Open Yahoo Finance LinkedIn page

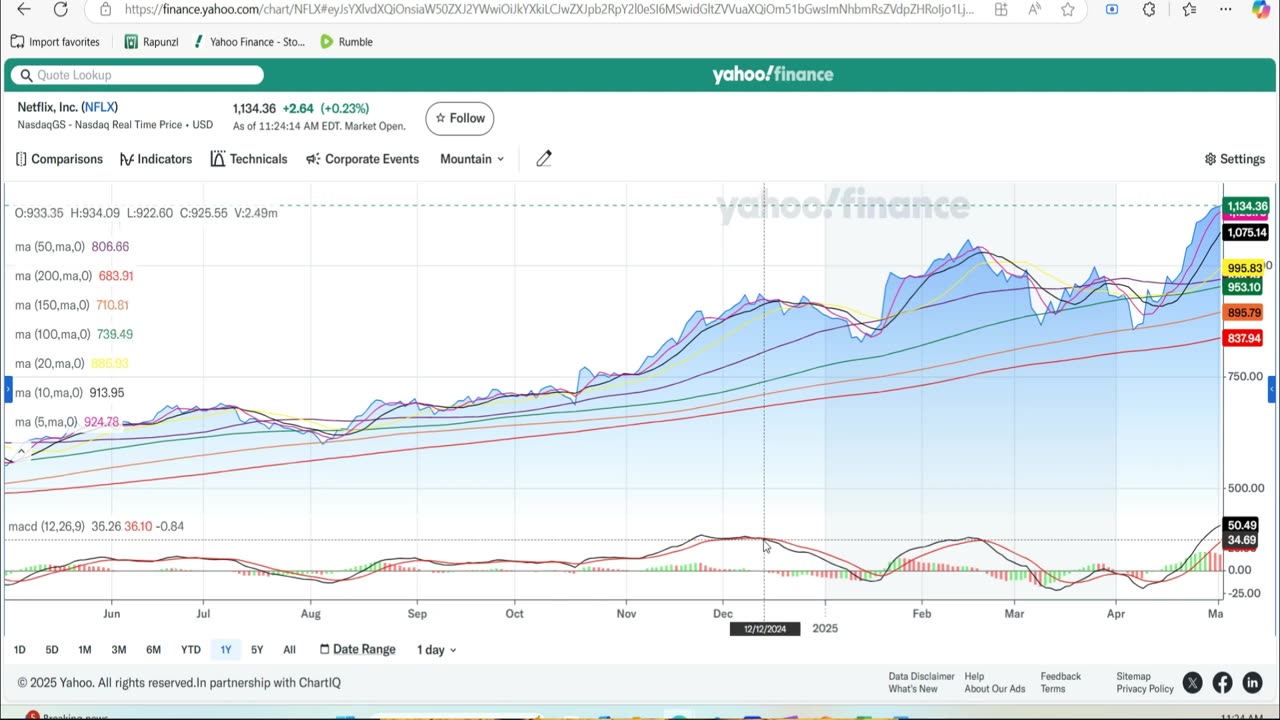[x=1252, y=683]
